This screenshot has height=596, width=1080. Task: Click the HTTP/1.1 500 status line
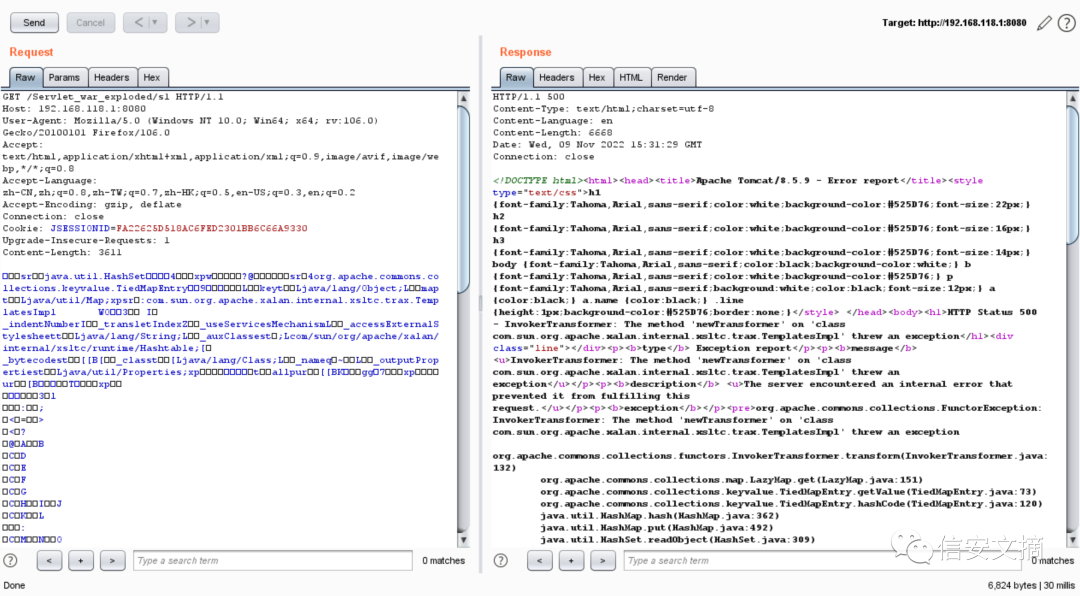click(x=528, y=96)
